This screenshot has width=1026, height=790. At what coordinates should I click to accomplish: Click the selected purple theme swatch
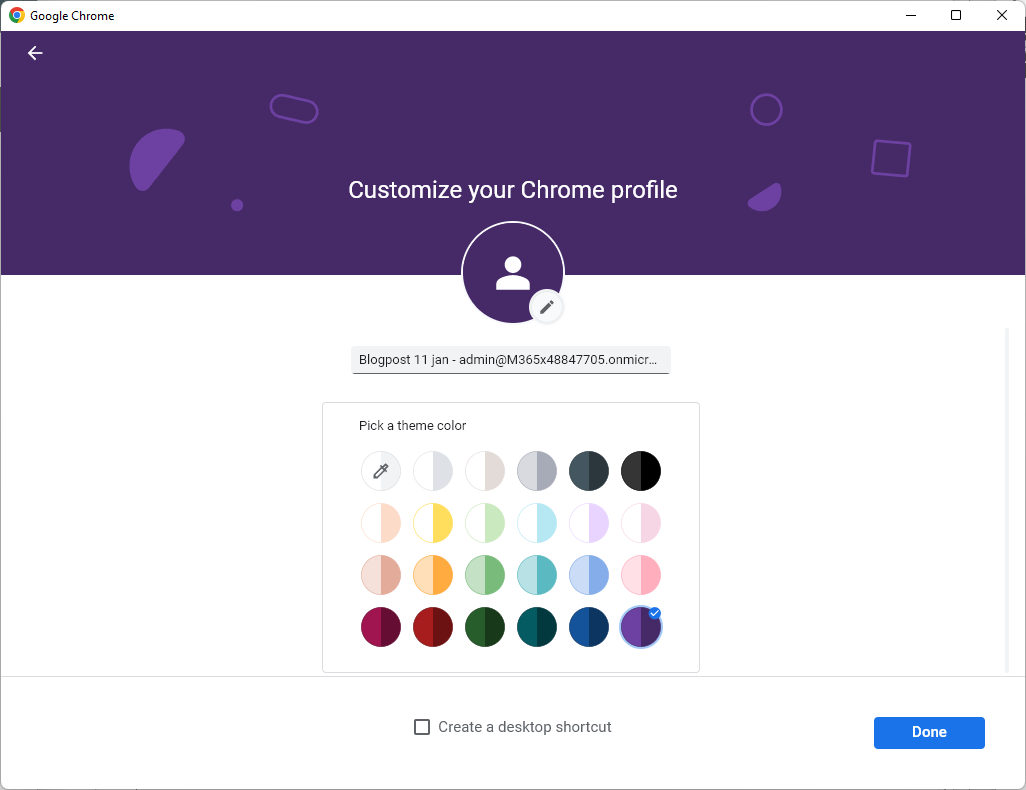coord(641,627)
